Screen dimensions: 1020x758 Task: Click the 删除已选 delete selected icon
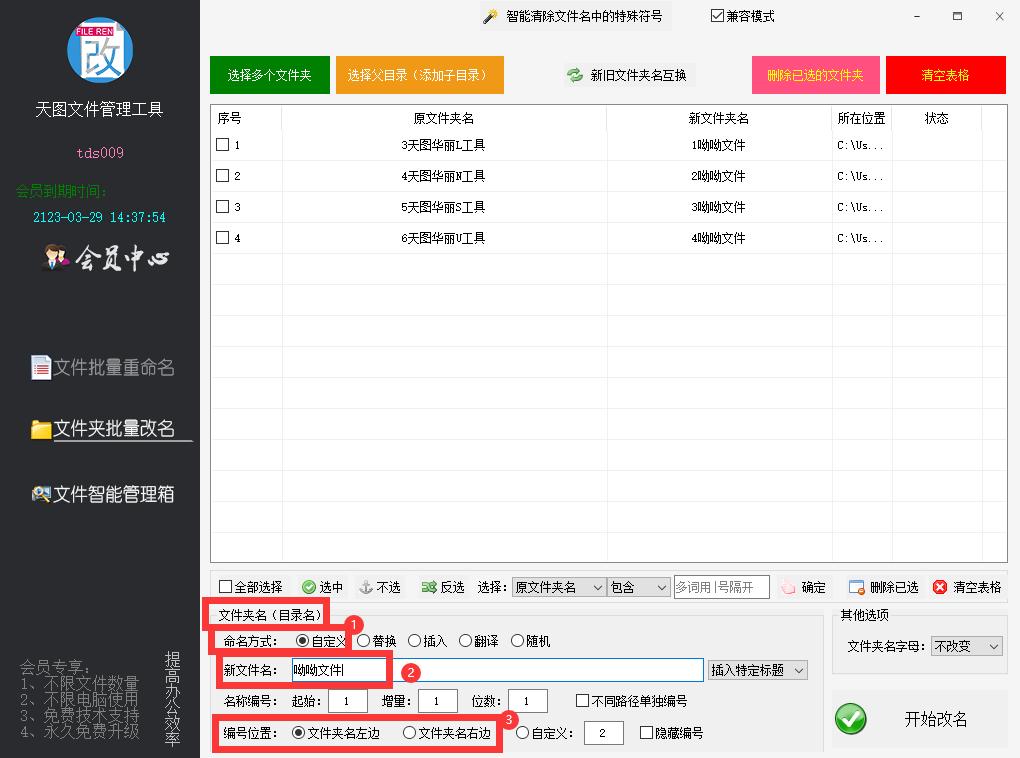[856, 587]
